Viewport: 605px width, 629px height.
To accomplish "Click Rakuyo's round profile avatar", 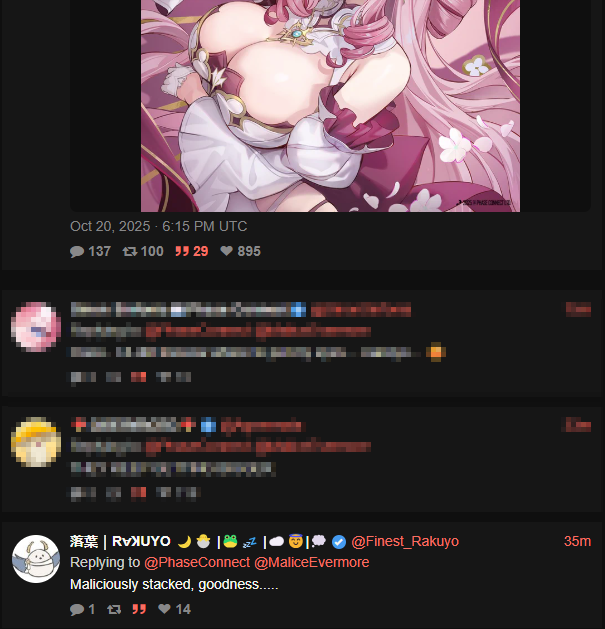I will tap(36, 559).
